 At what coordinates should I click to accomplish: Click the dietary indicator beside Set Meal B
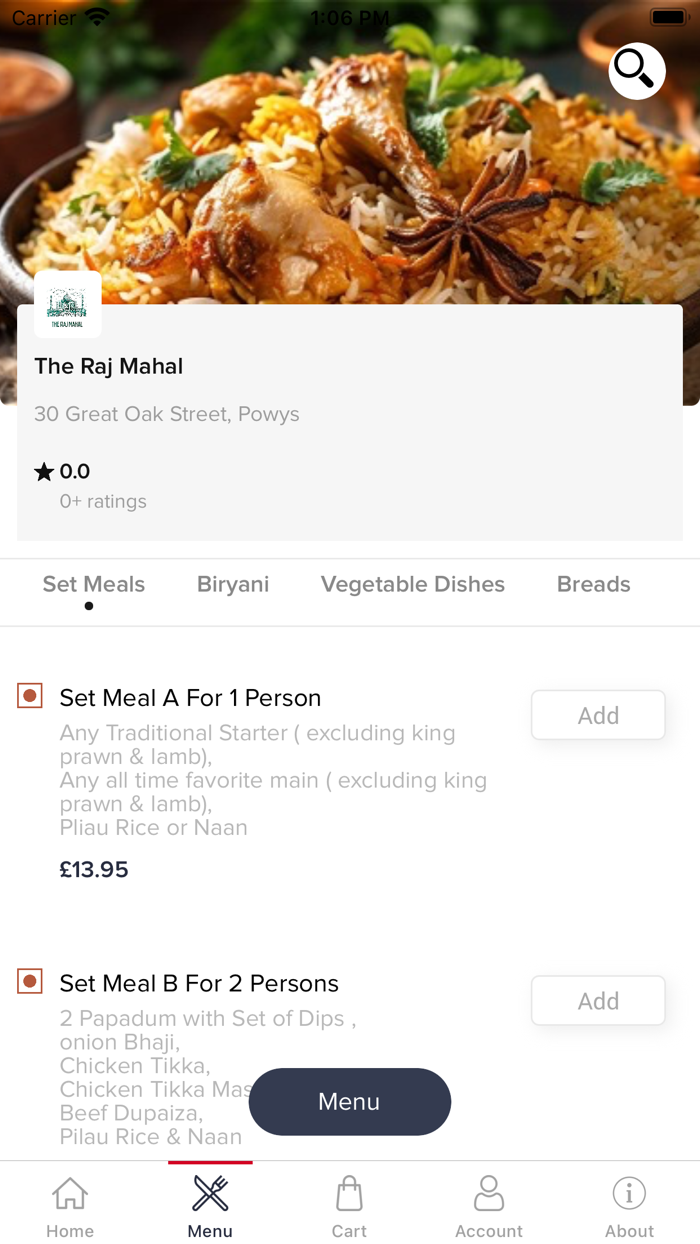pos(29,981)
